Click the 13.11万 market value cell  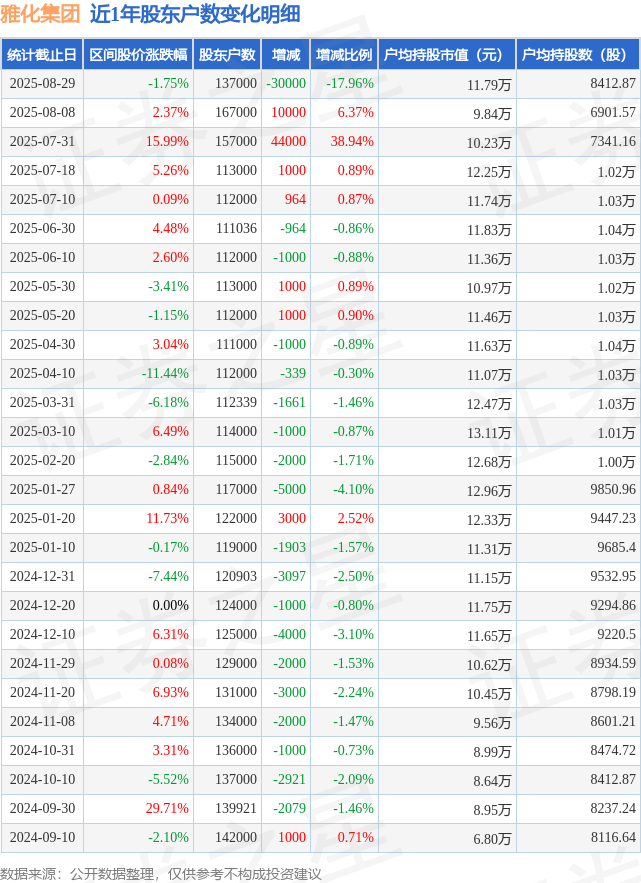(x=447, y=432)
